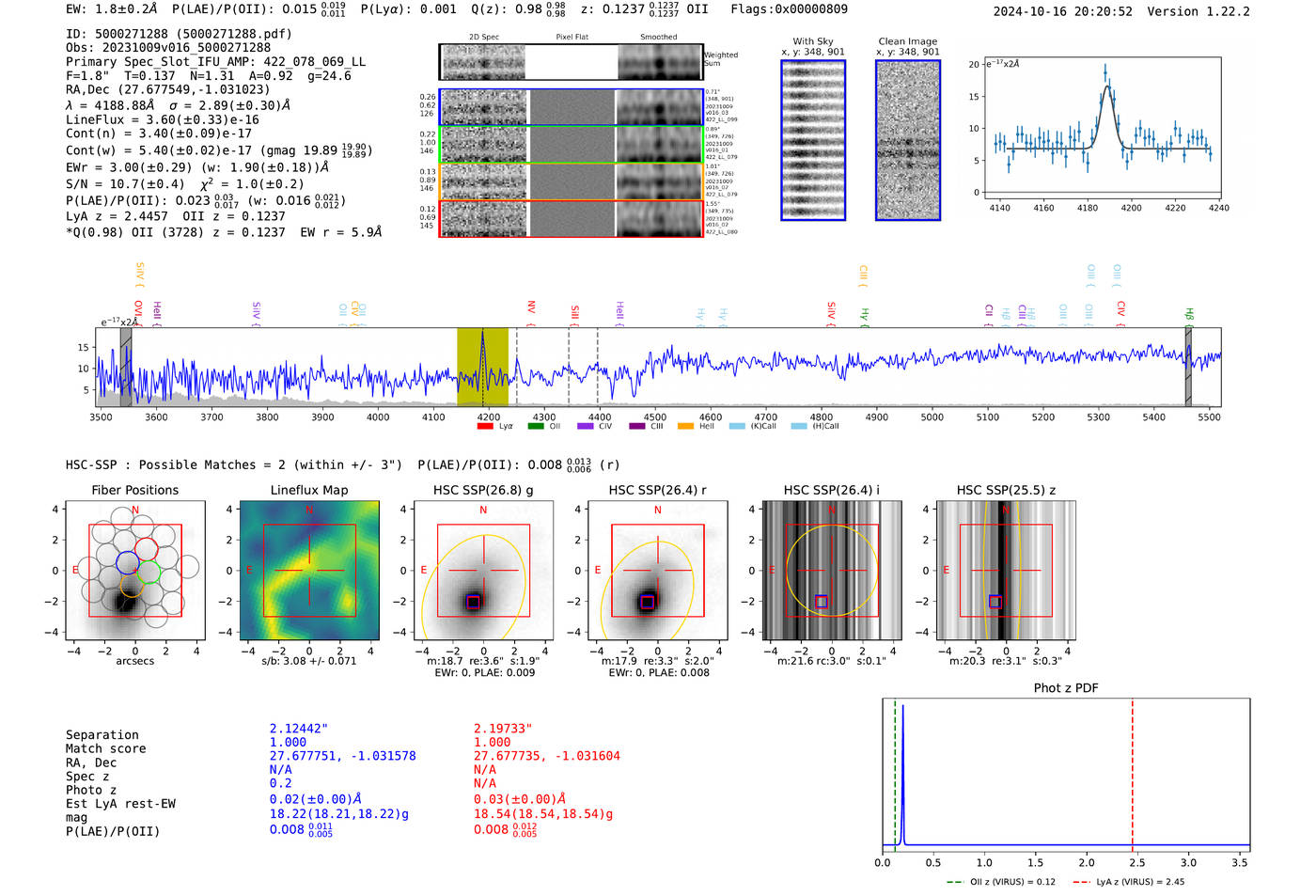The height and width of the screenshot is (896, 1316).
Task: Click the blue Photo z value 0.2
Action: point(280,783)
